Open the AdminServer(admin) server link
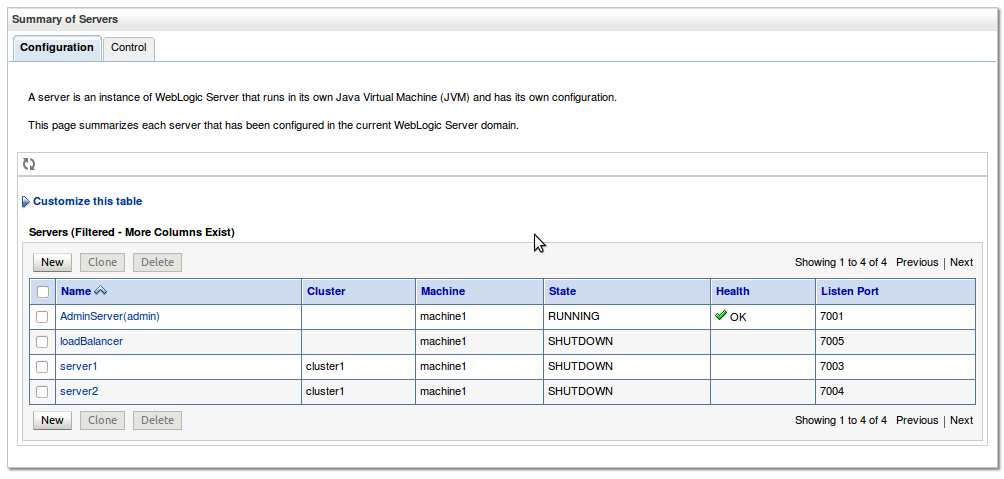This screenshot has width=1004, height=479. 110,316
